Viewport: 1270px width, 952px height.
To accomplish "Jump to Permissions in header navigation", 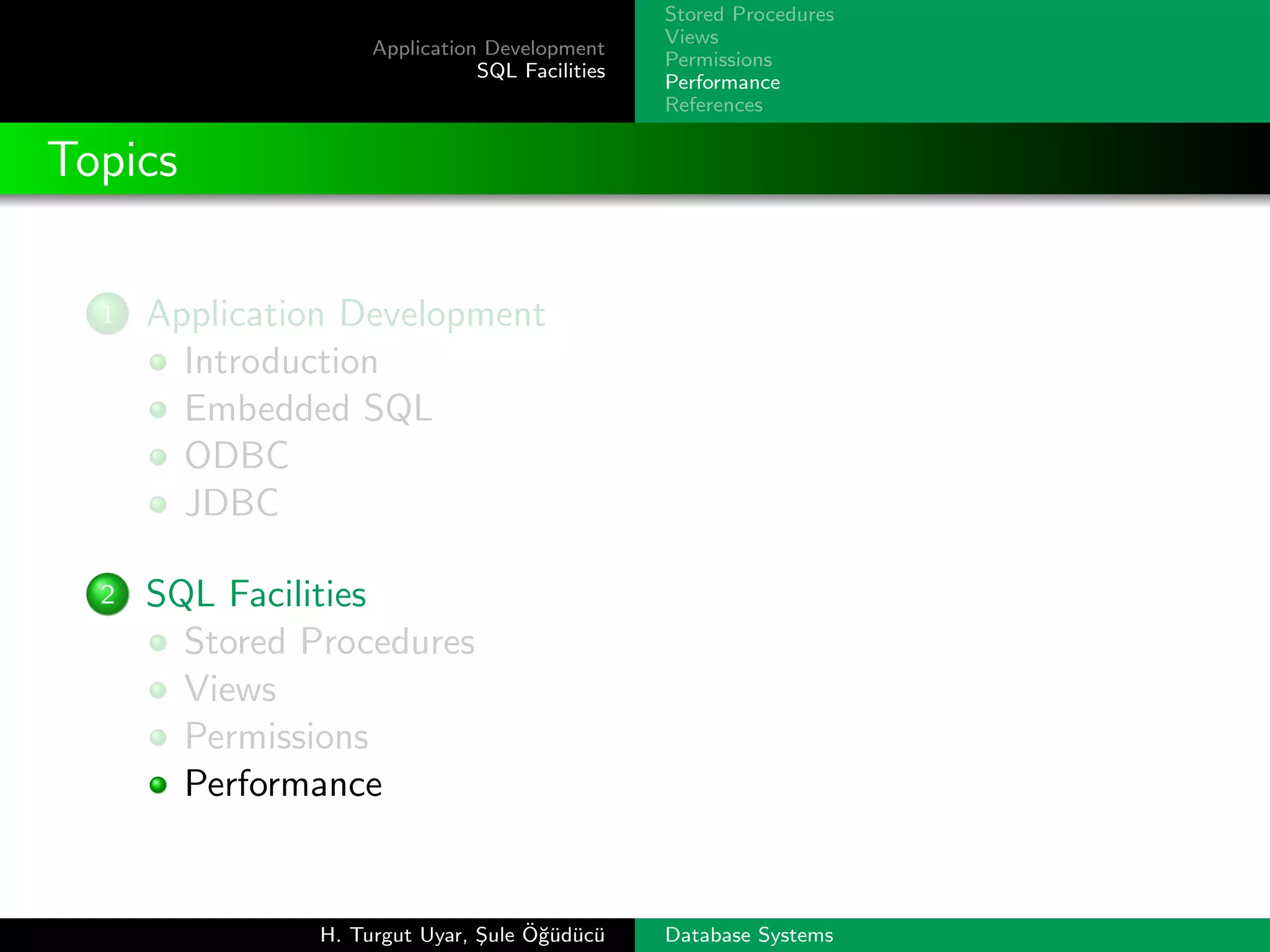I will (718, 59).
